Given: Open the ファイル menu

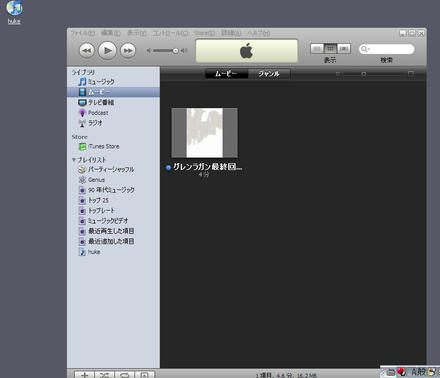Looking at the screenshot, I should [83, 33].
